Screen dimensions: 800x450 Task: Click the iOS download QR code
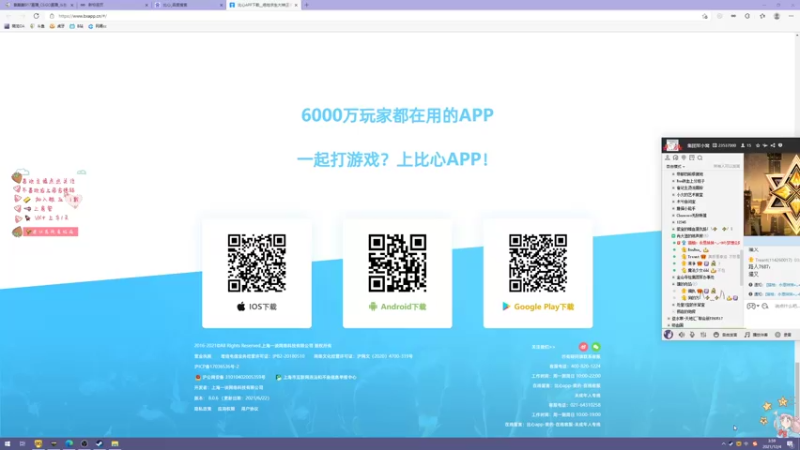click(x=257, y=263)
